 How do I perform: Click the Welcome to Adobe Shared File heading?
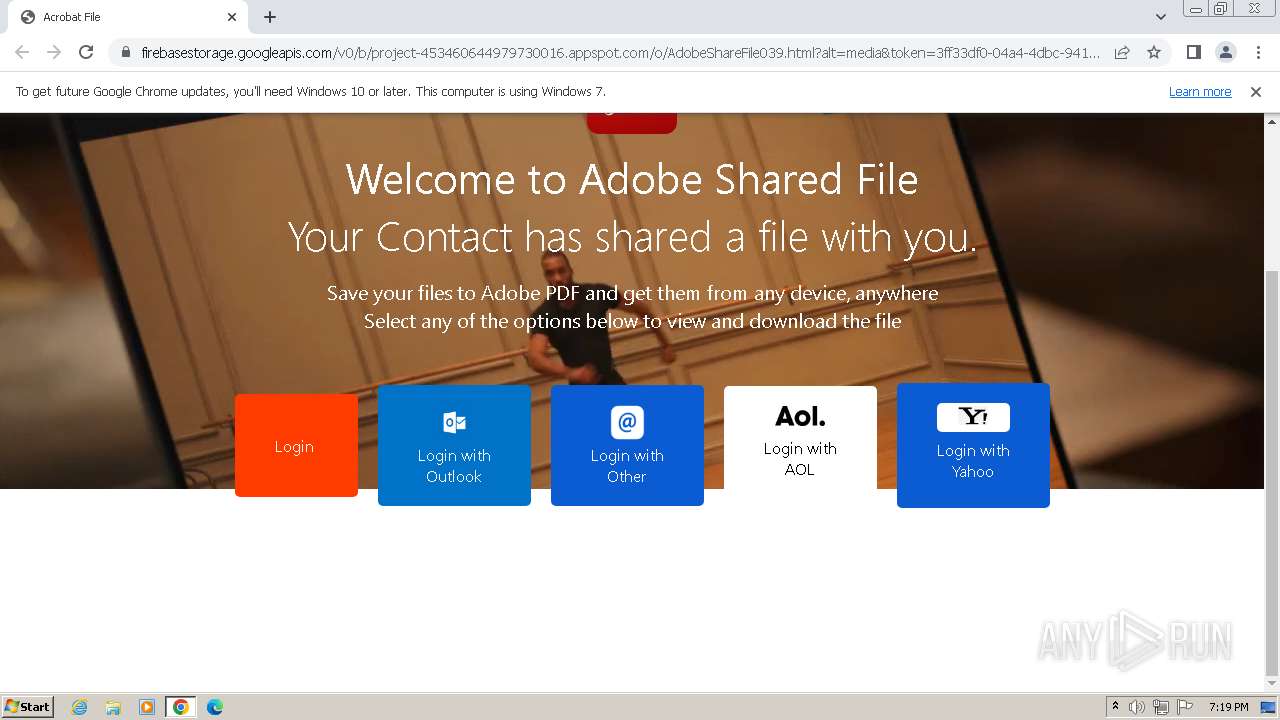[632, 179]
